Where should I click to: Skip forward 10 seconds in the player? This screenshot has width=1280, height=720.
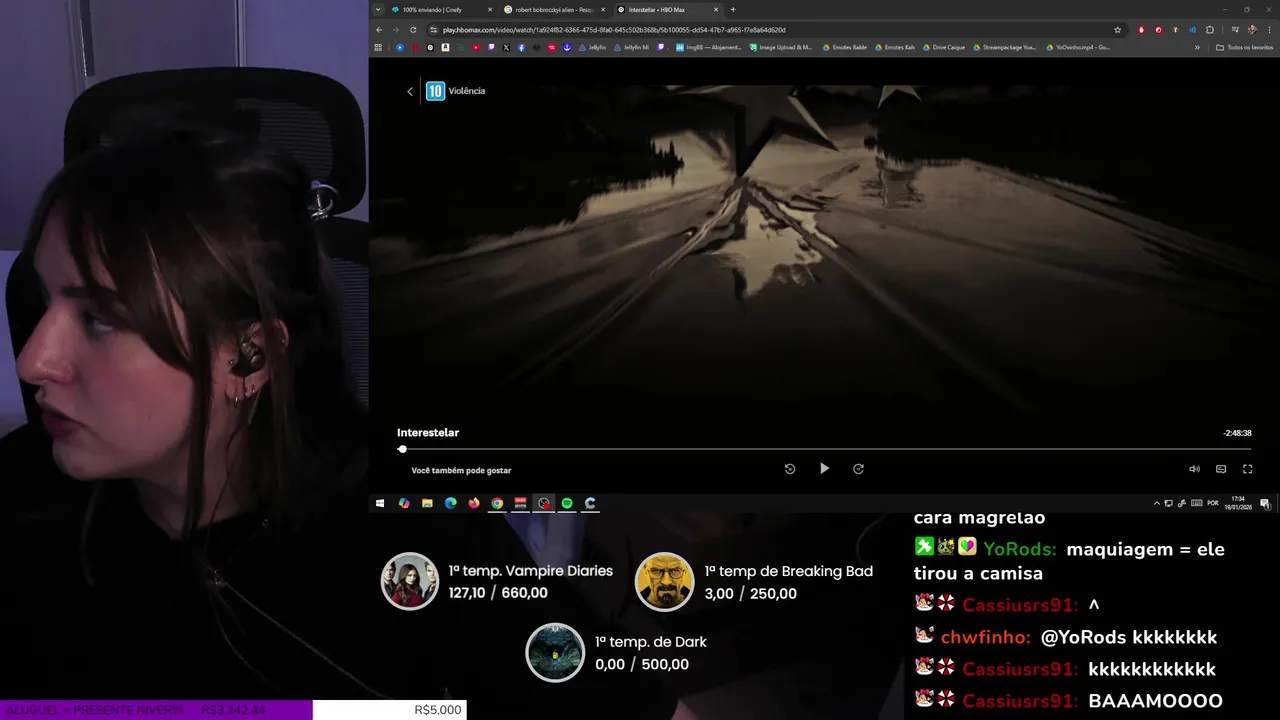[x=858, y=468]
